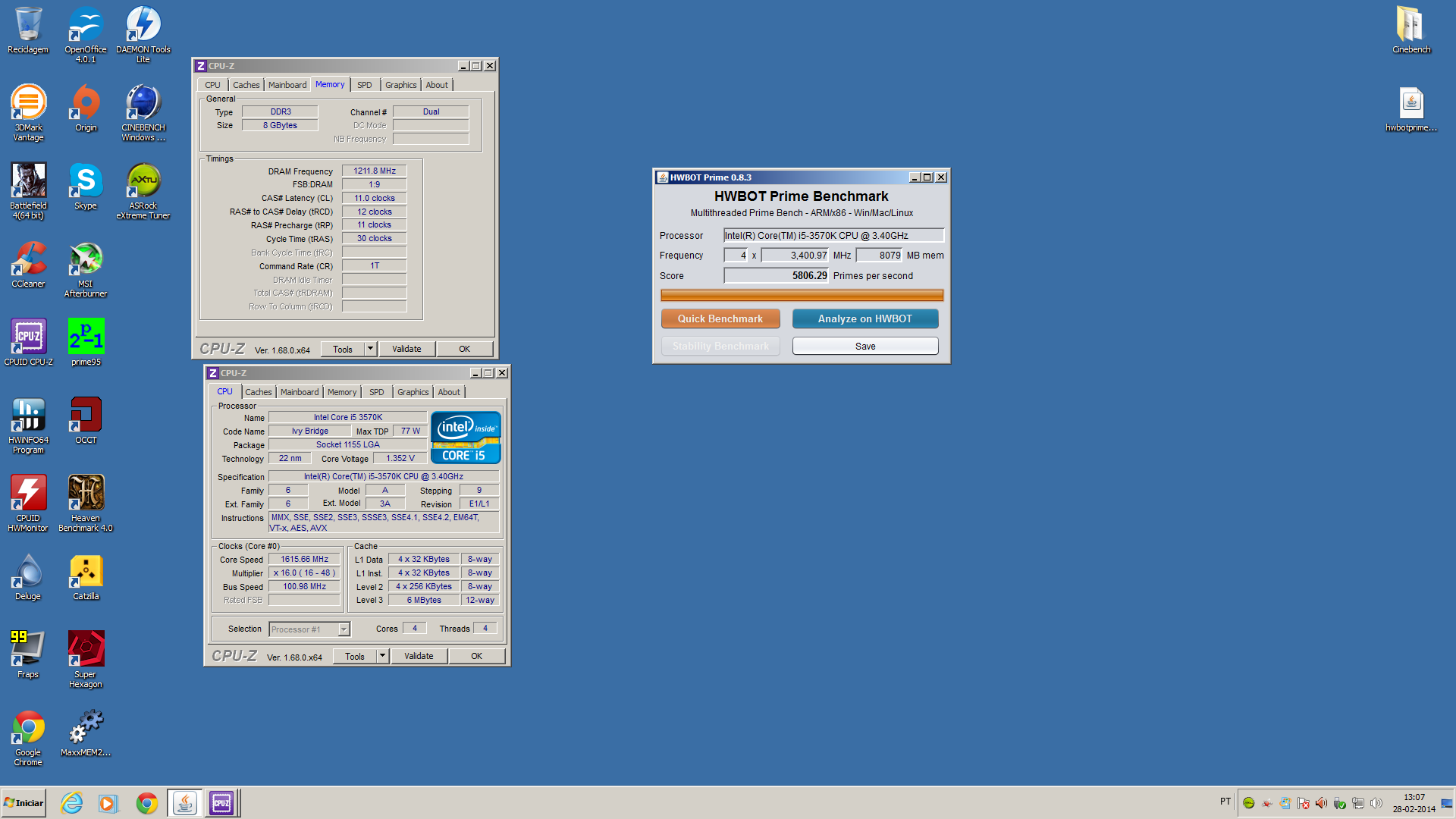Image resolution: width=1456 pixels, height=819 pixels.
Task: Expand the Processor #1 selection combo box
Action: (x=309, y=629)
